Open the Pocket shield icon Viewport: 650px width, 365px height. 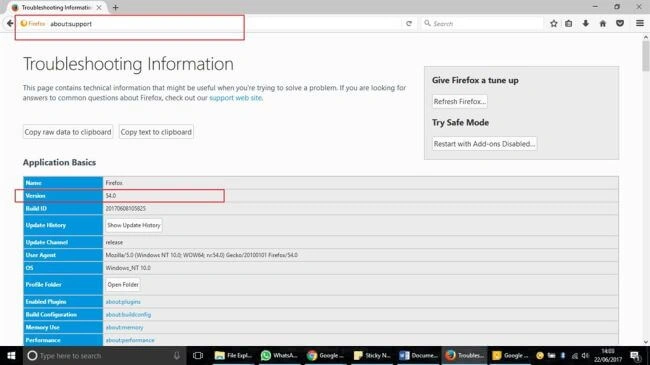point(620,24)
